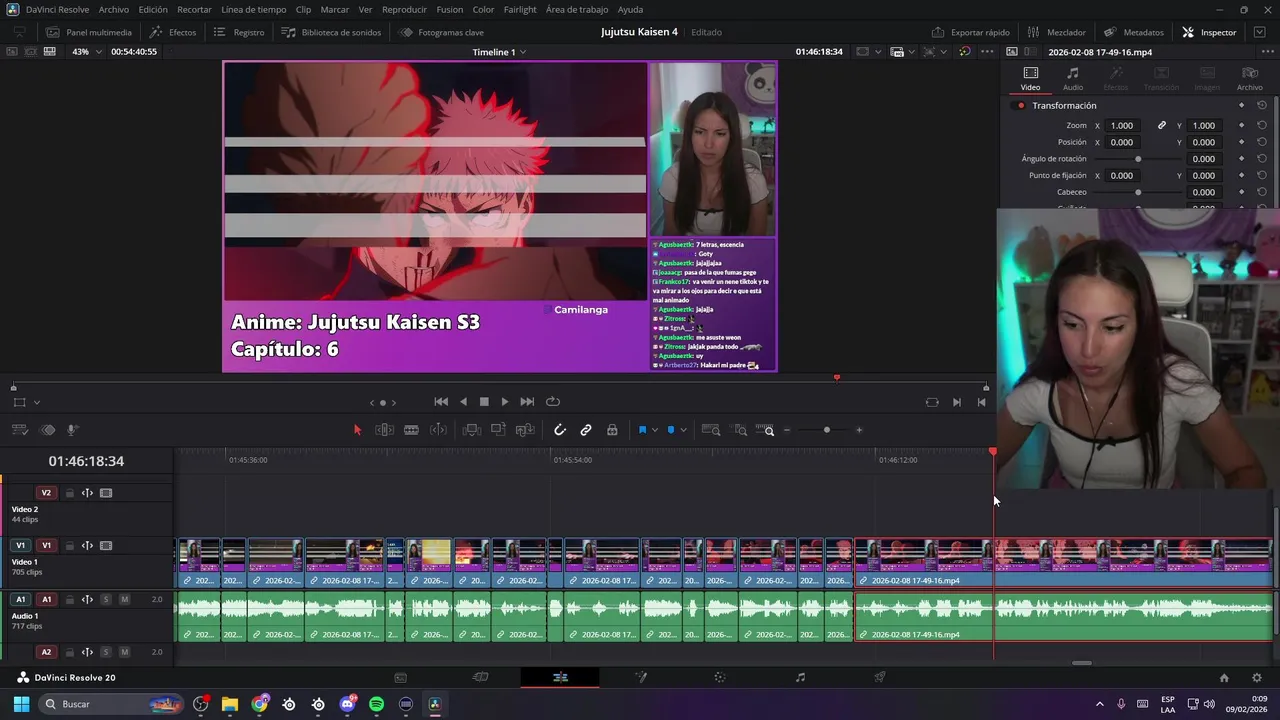Open marker color dropdown arrow
This screenshot has width=1280, height=720.
[683, 430]
